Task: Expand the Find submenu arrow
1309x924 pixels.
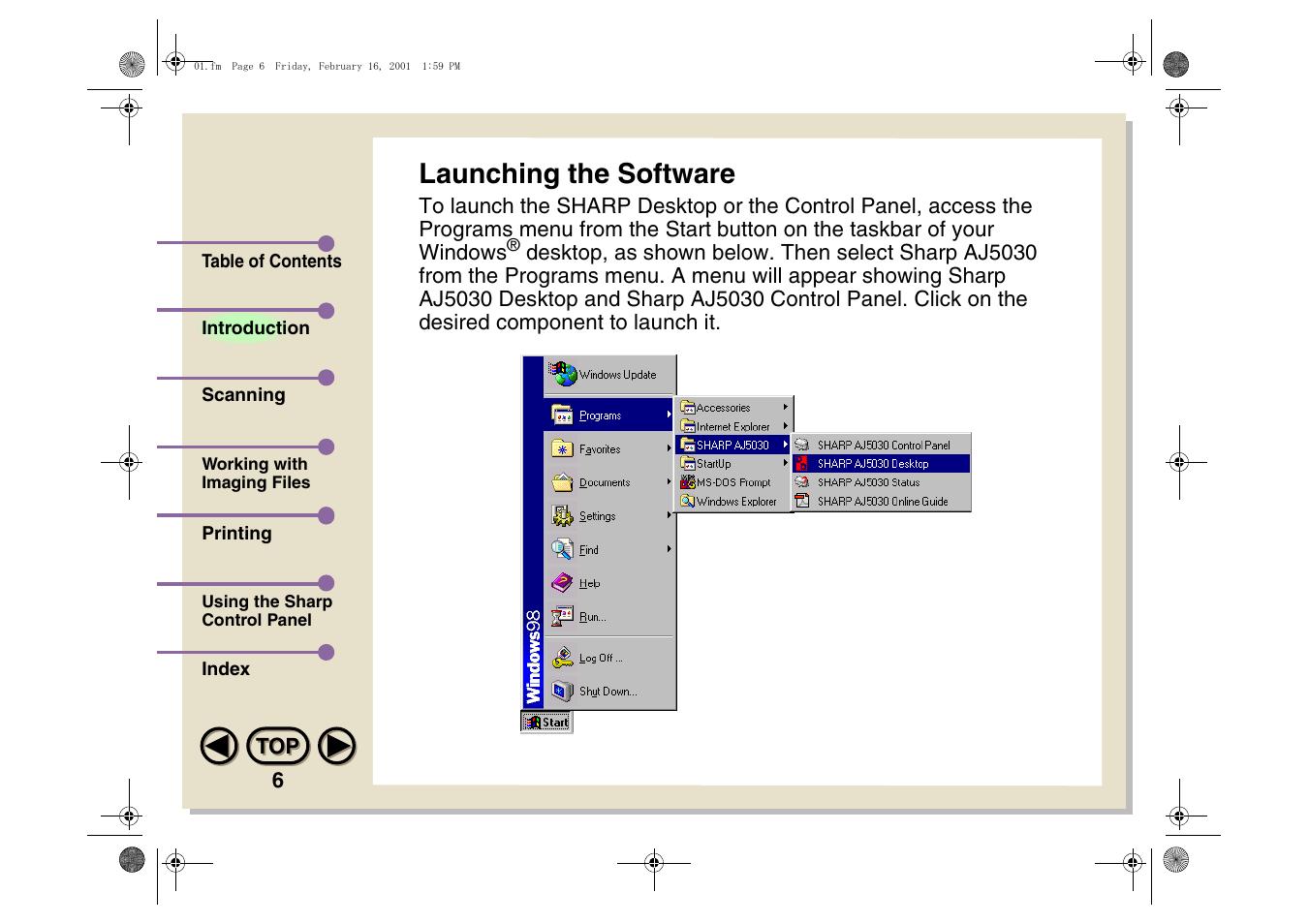Action: click(x=669, y=549)
